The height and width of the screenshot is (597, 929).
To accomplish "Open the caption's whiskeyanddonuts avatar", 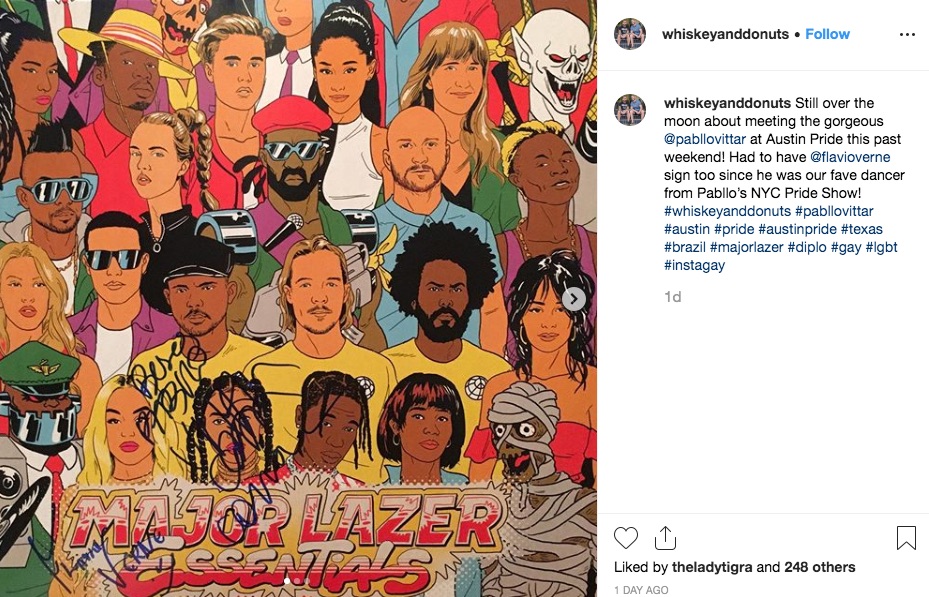I will click(x=630, y=110).
